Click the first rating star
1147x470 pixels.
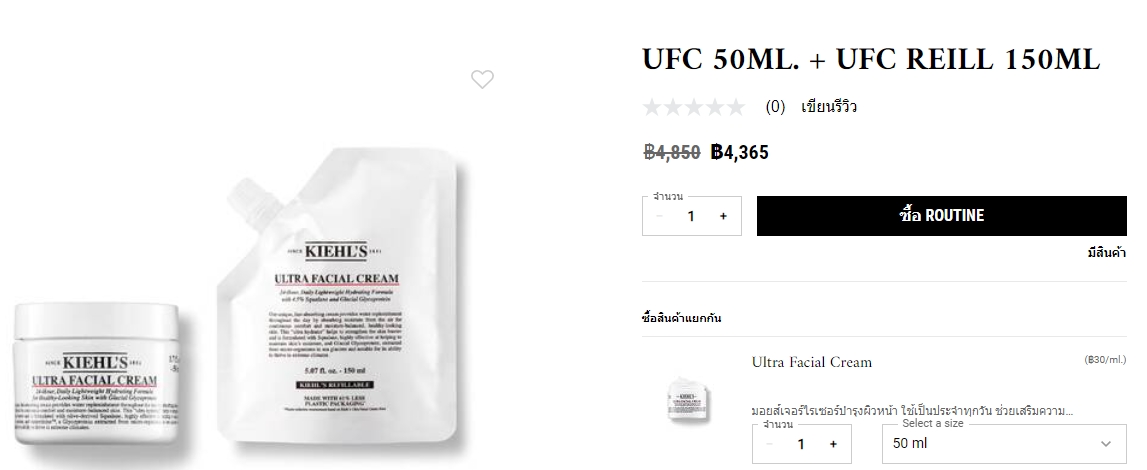[653, 108]
